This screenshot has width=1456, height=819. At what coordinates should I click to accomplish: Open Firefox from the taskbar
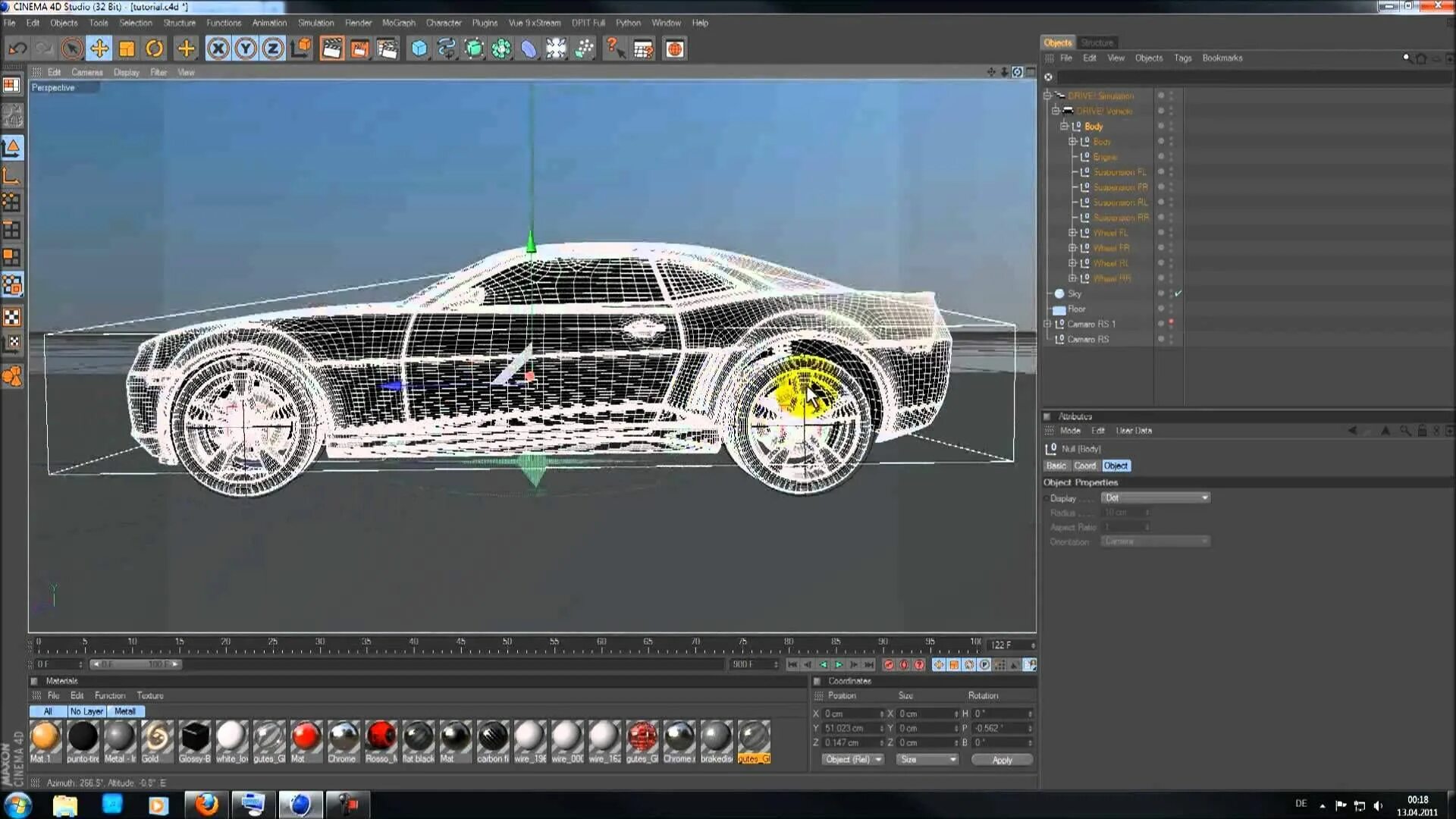[x=206, y=804]
